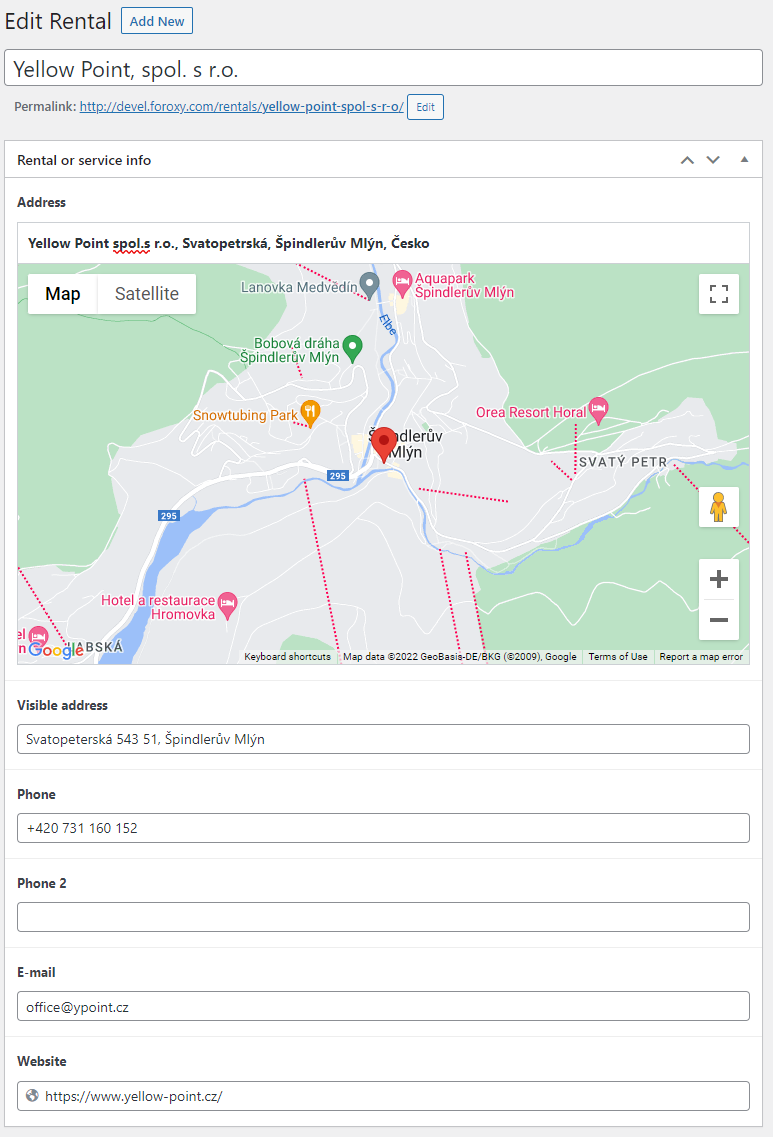Click Hotel a restaurace Hromovka pin
The height and width of the screenshot is (1137, 773).
click(x=228, y=605)
